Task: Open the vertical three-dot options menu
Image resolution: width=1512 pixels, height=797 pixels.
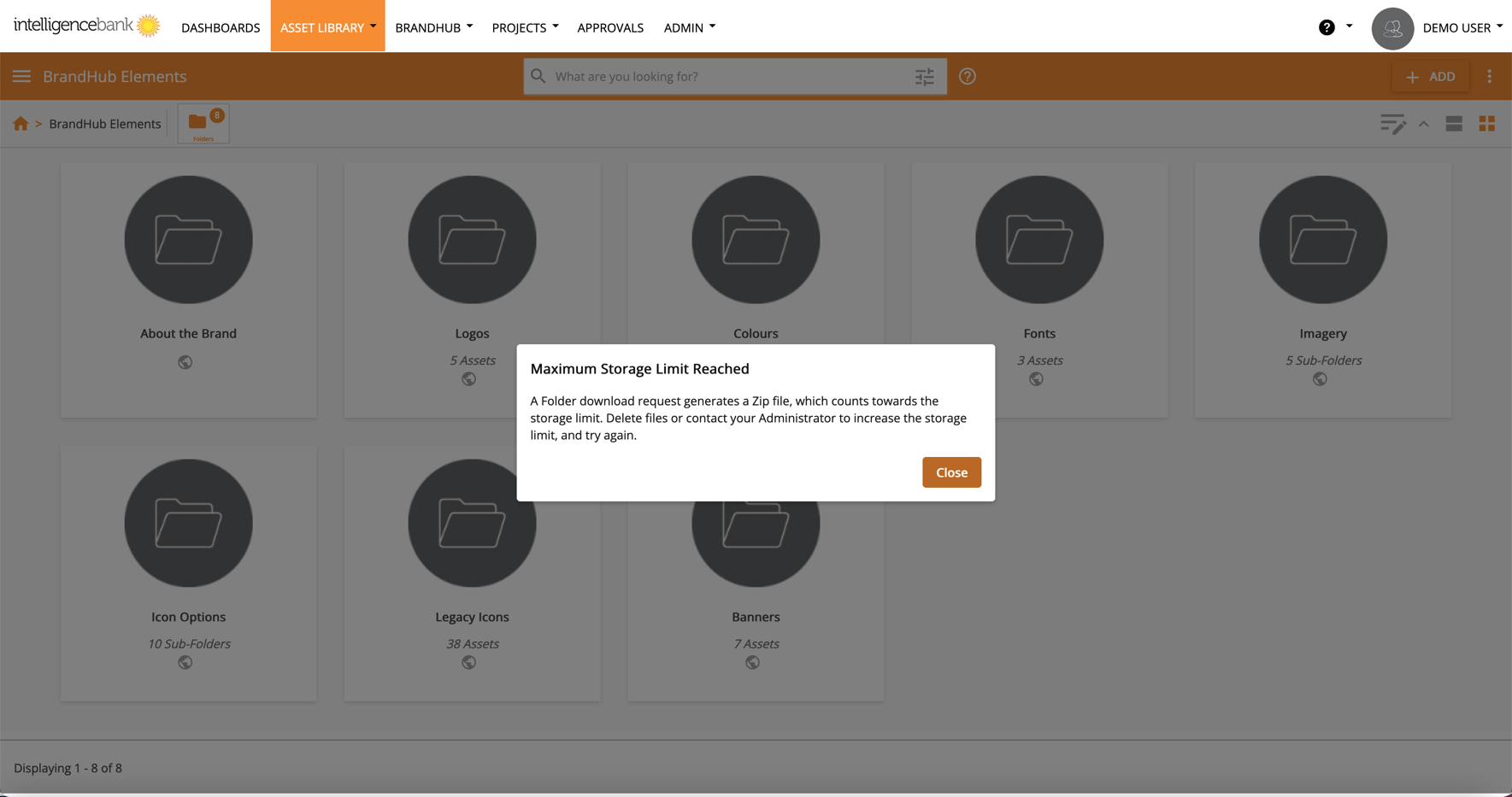Action: 1489,77
